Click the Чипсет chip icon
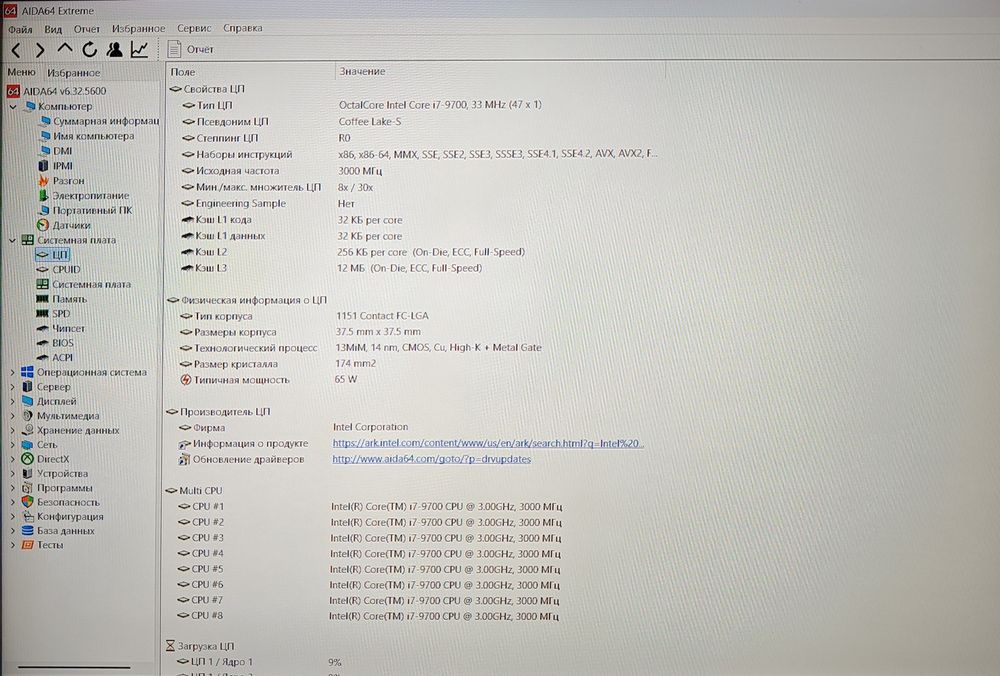Image resolution: width=1000 pixels, height=676 pixels. [43, 328]
